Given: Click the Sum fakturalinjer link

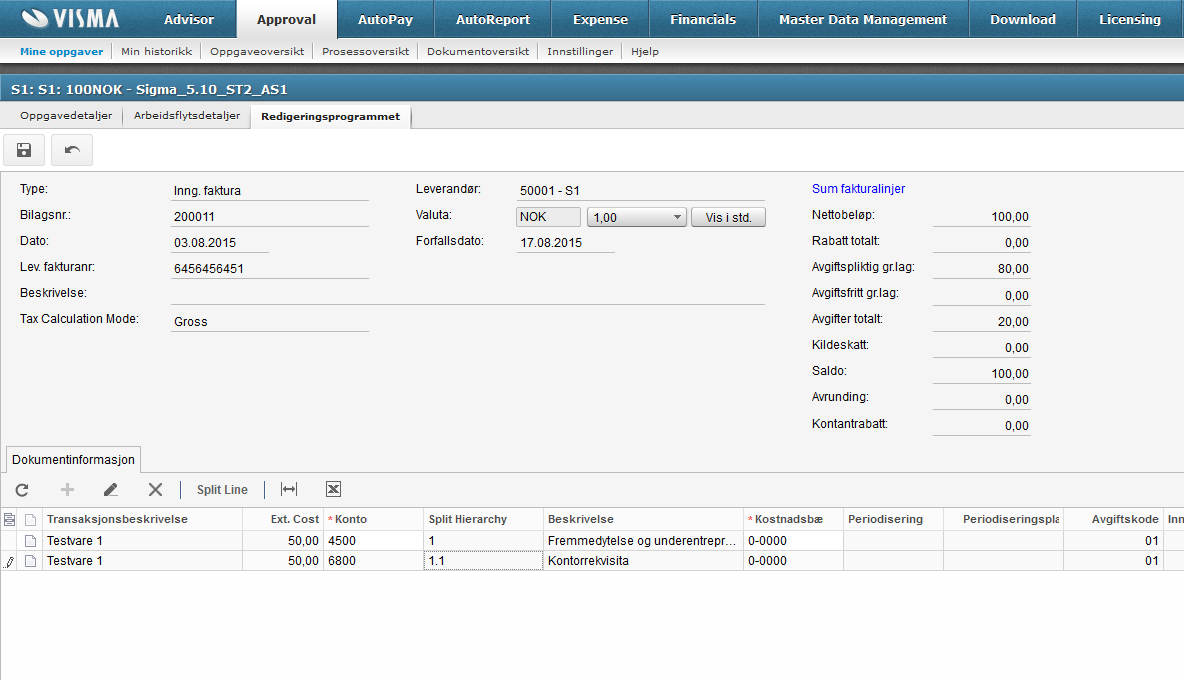Looking at the screenshot, I should point(858,189).
